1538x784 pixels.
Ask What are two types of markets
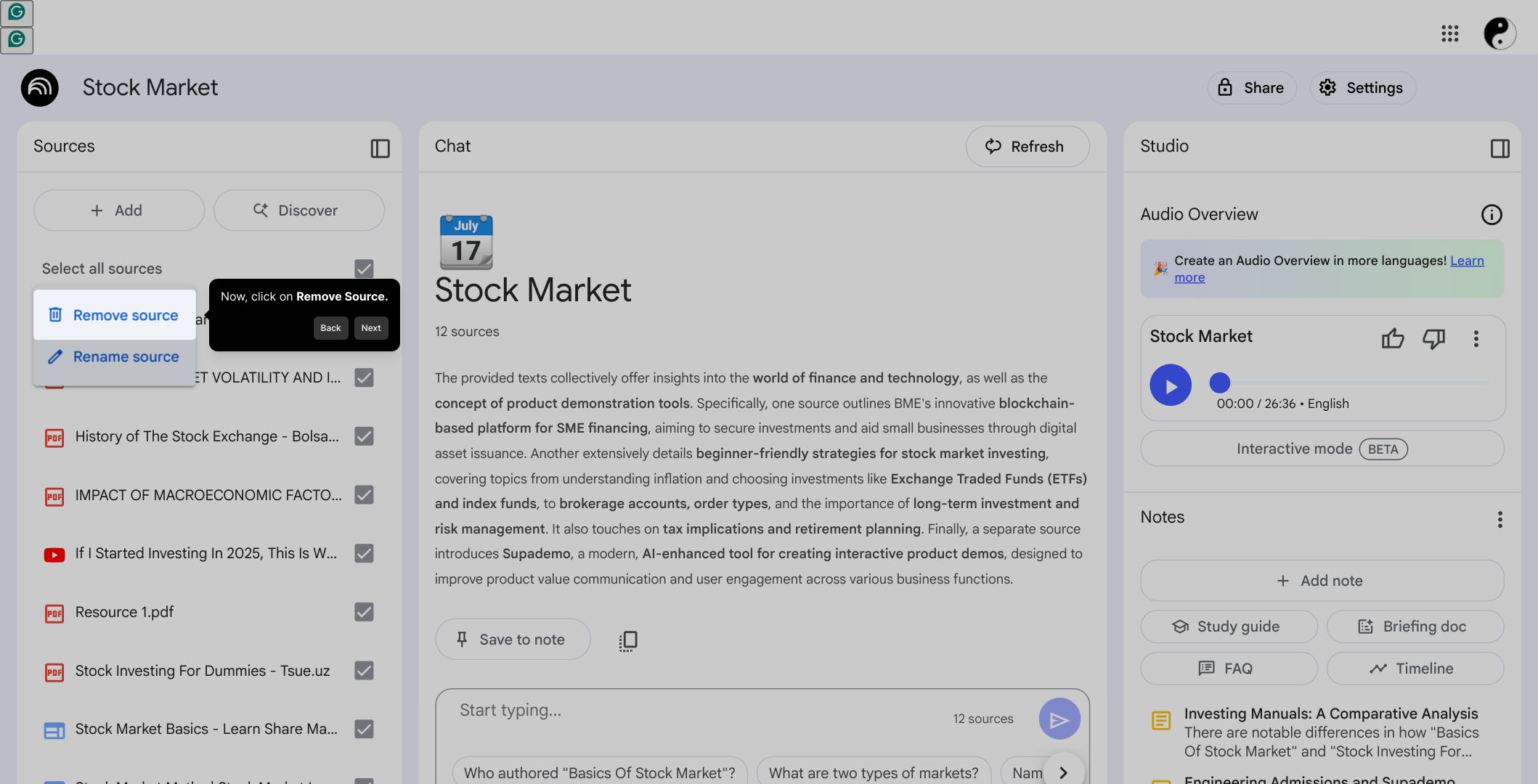click(874, 772)
